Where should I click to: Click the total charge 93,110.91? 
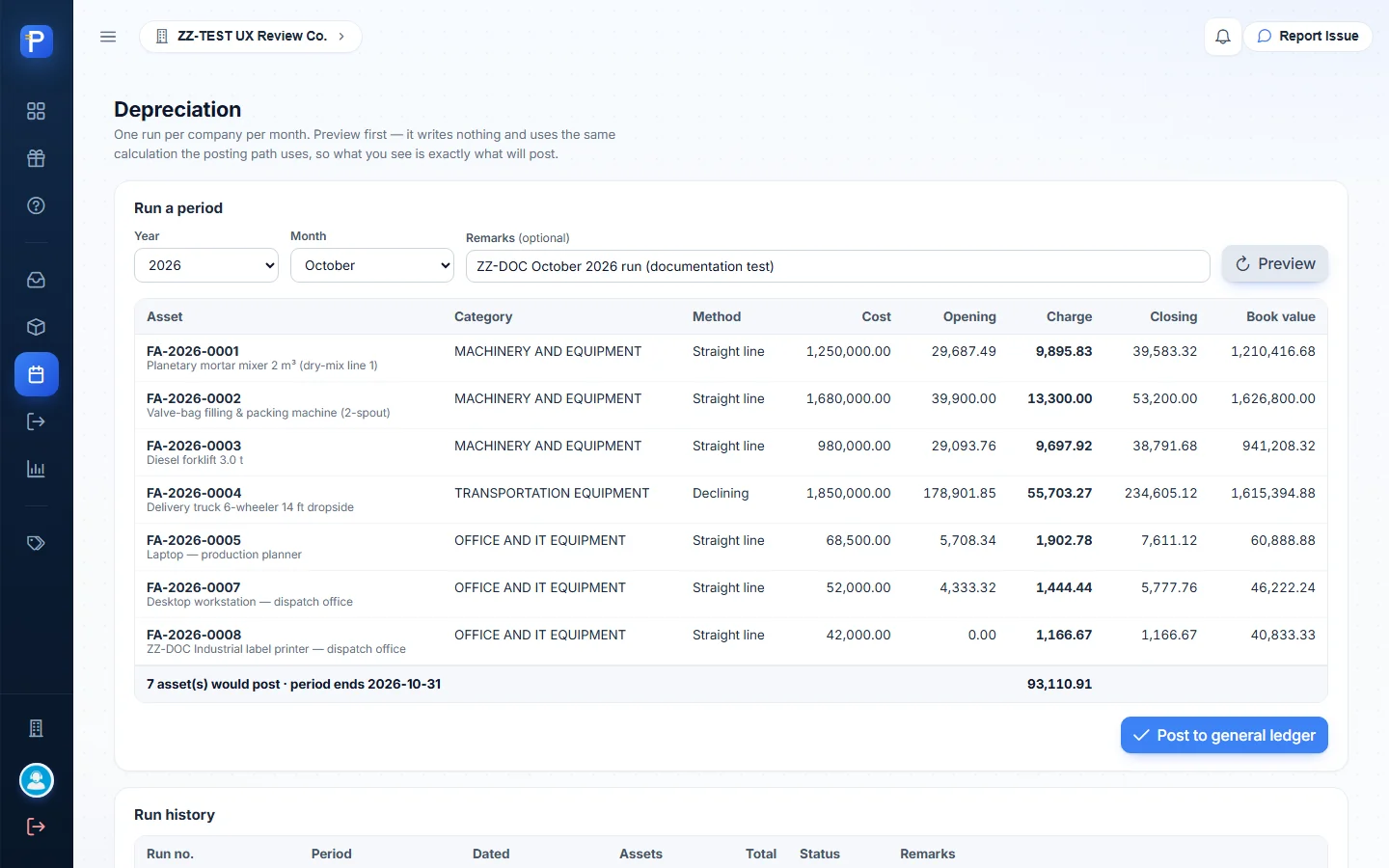point(1059,684)
